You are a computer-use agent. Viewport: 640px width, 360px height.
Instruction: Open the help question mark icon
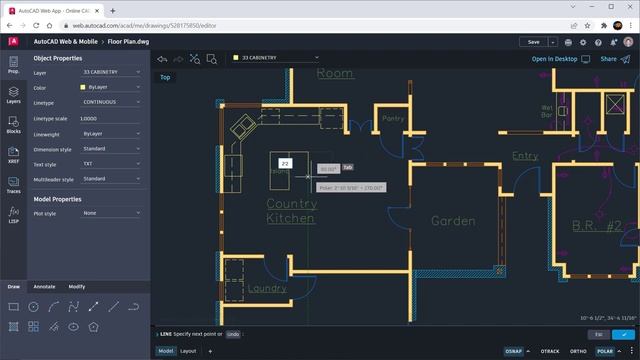point(598,42)
